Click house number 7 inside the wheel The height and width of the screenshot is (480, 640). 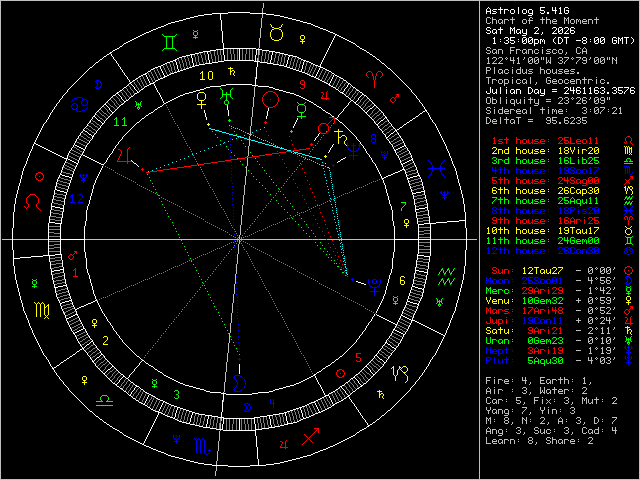[403, 207]
